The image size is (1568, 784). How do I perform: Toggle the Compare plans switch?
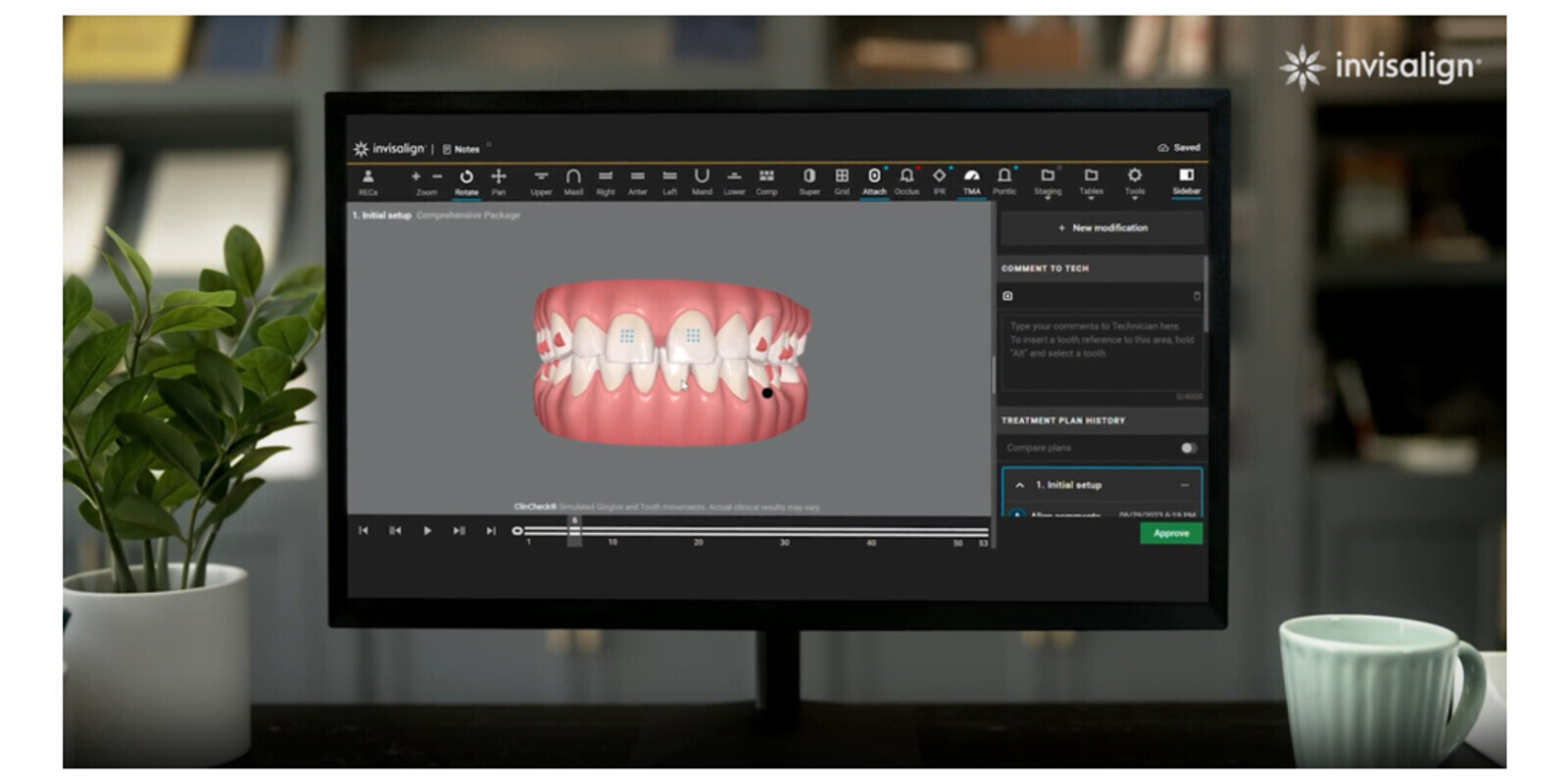1188,448
